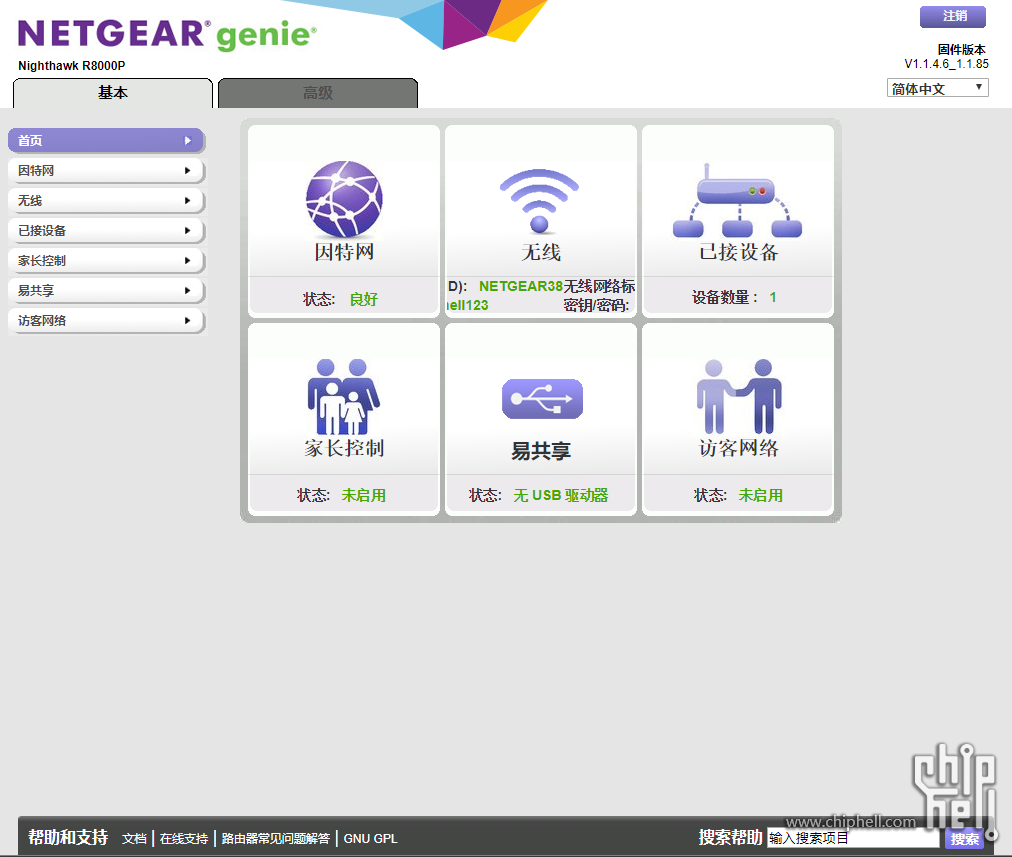Open the 已接设备 router network icon
1012x857 pixels.
737,200
